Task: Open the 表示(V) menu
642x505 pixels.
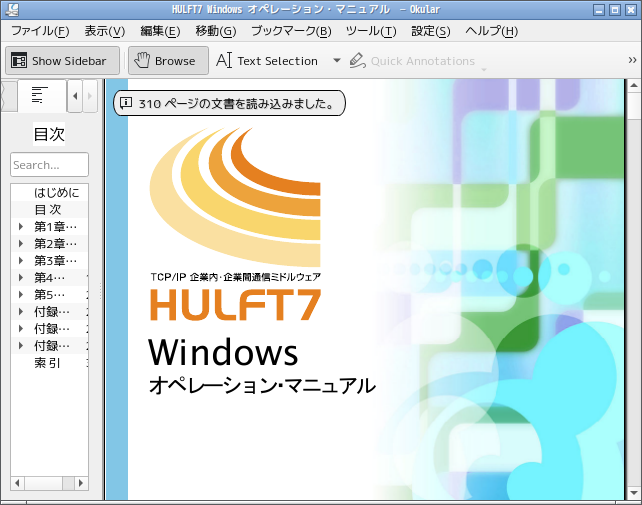Action: 105,31
